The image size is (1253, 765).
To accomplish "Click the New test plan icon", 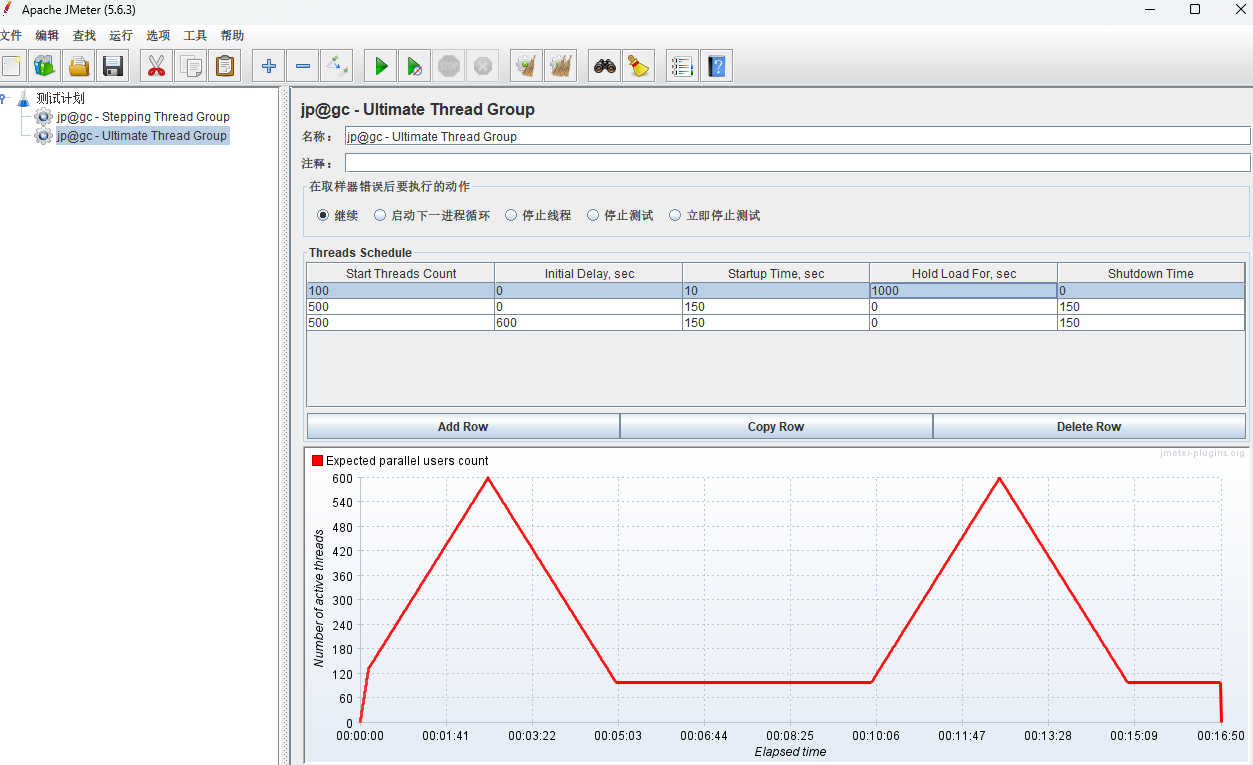I will point(12,66).
